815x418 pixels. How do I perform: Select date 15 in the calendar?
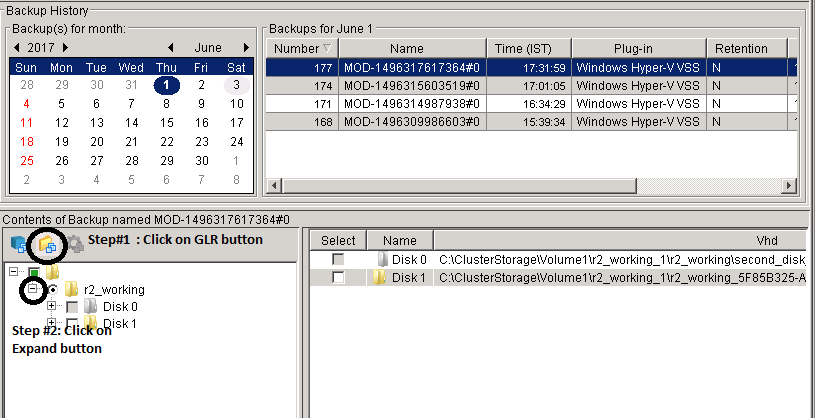pos(166,123)
